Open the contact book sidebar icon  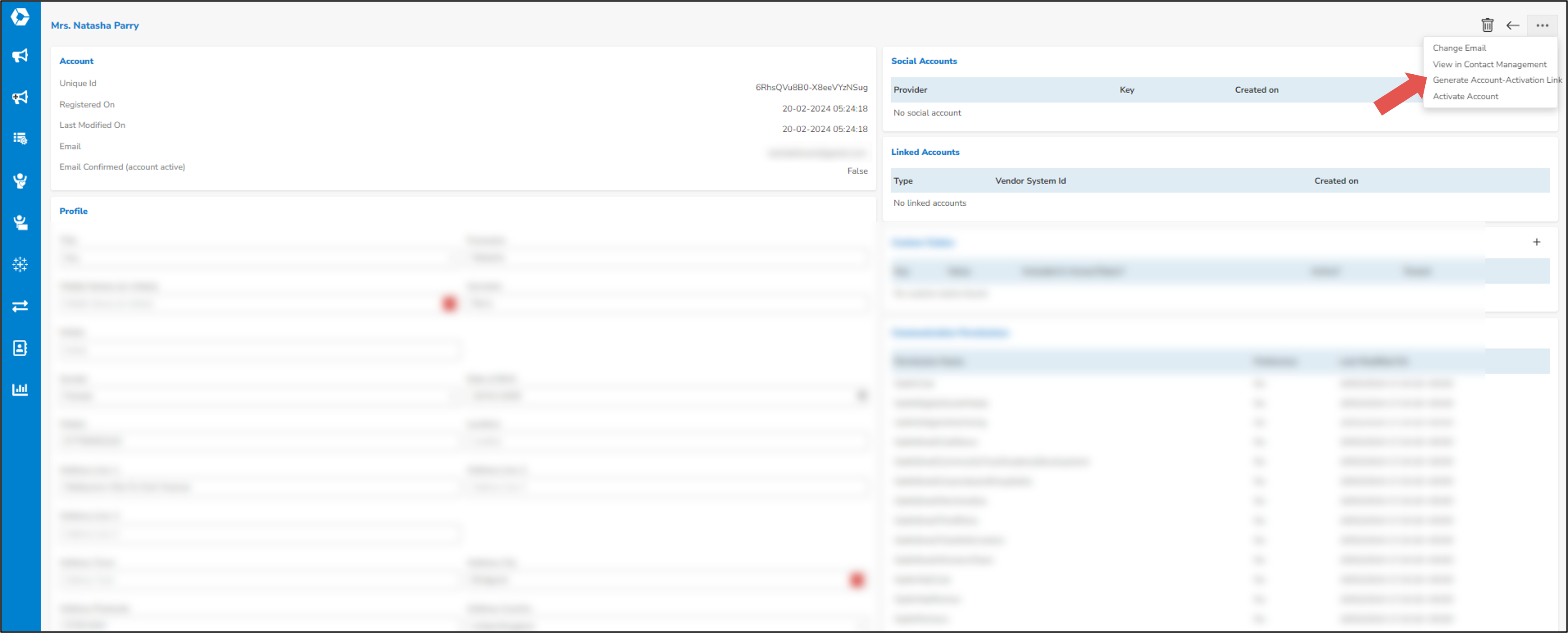coord(20,348)
